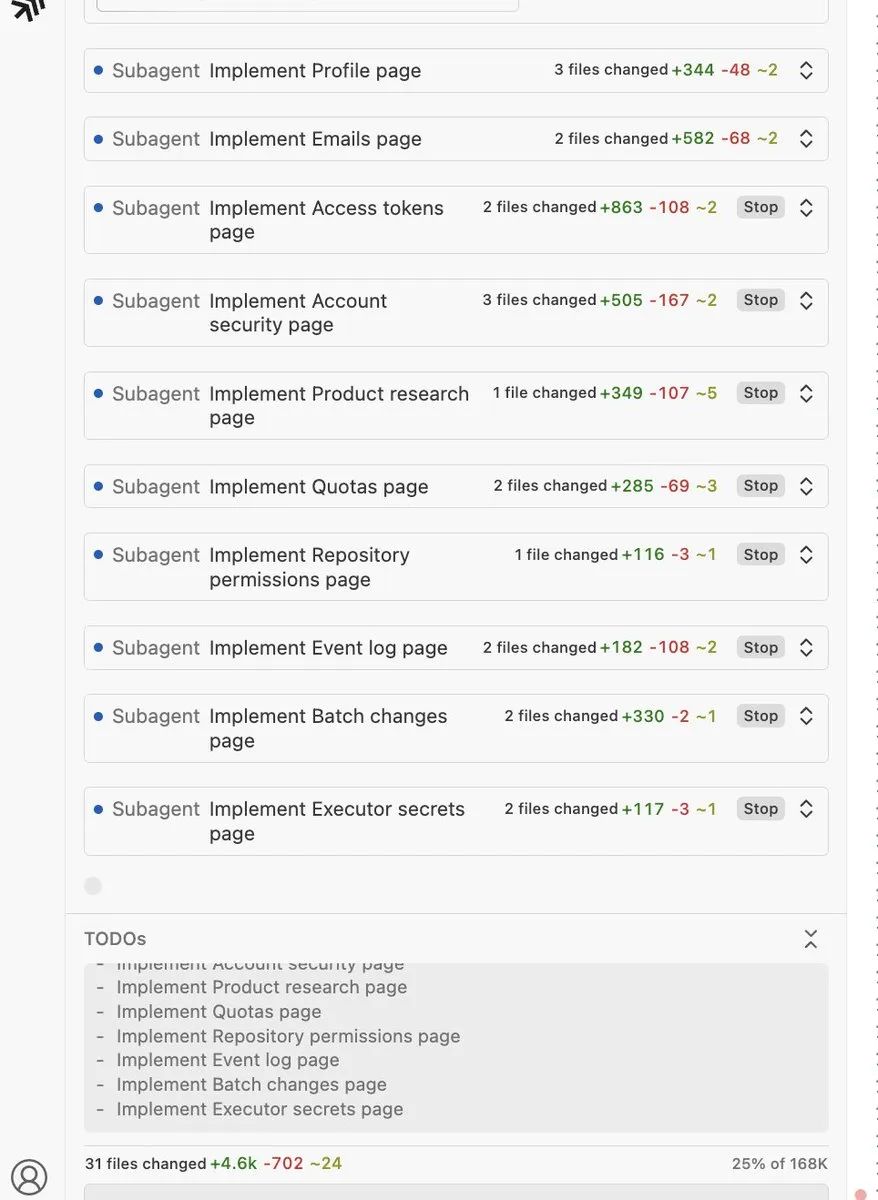Stop the Repository permissions page subagent
The width and height of the screenshot is (878, 1200).
click(x=760, y=555)
